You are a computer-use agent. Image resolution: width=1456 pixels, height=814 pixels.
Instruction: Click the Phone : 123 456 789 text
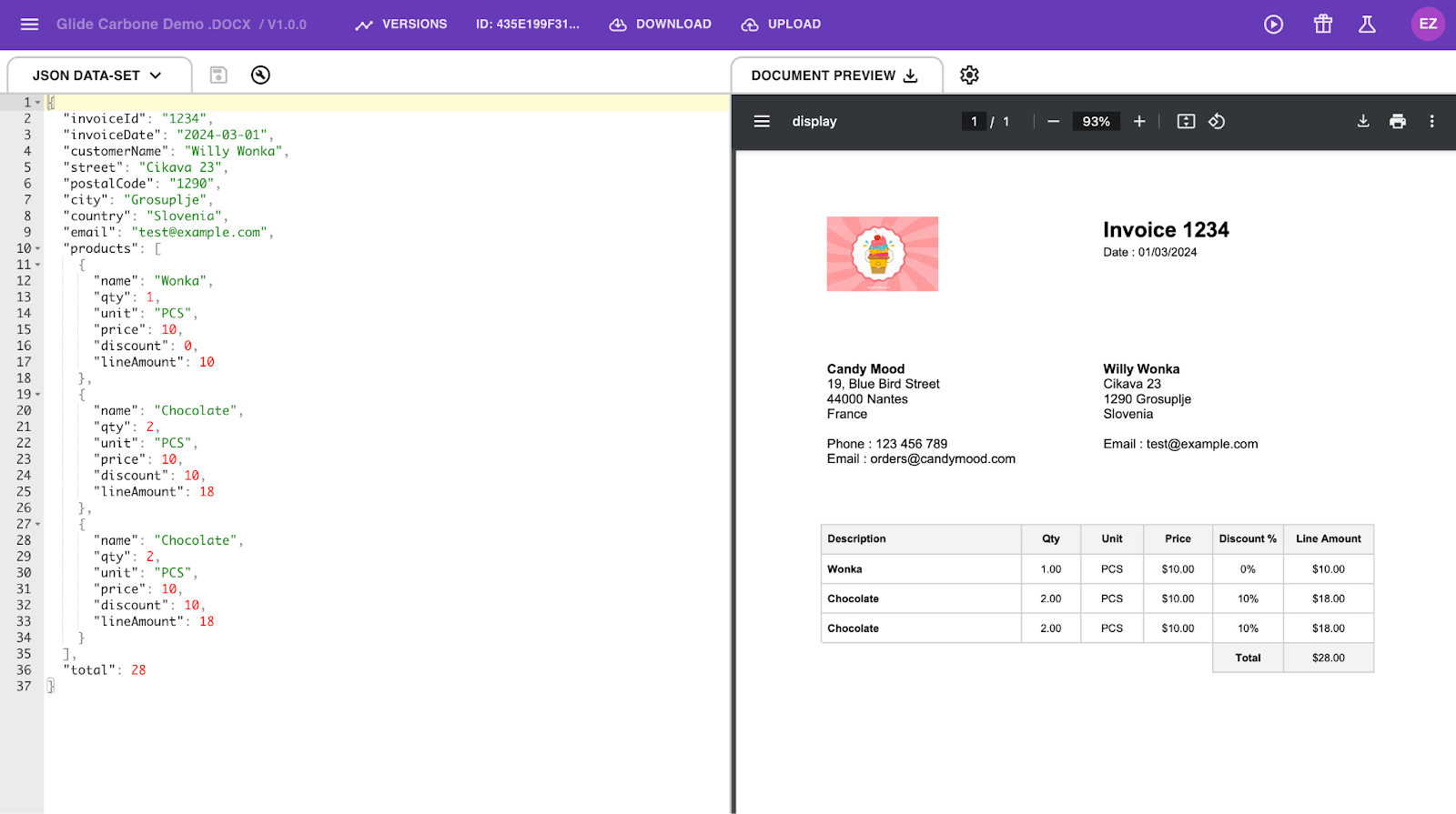coord(887,444)
